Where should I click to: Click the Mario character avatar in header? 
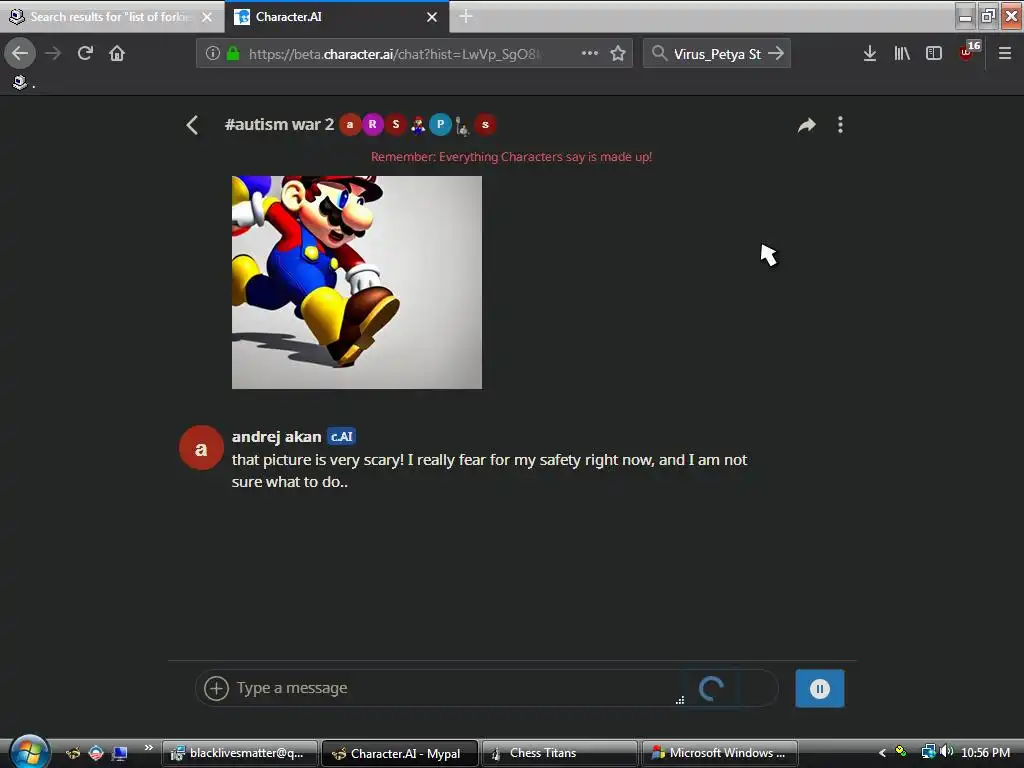tap(418, 125)
